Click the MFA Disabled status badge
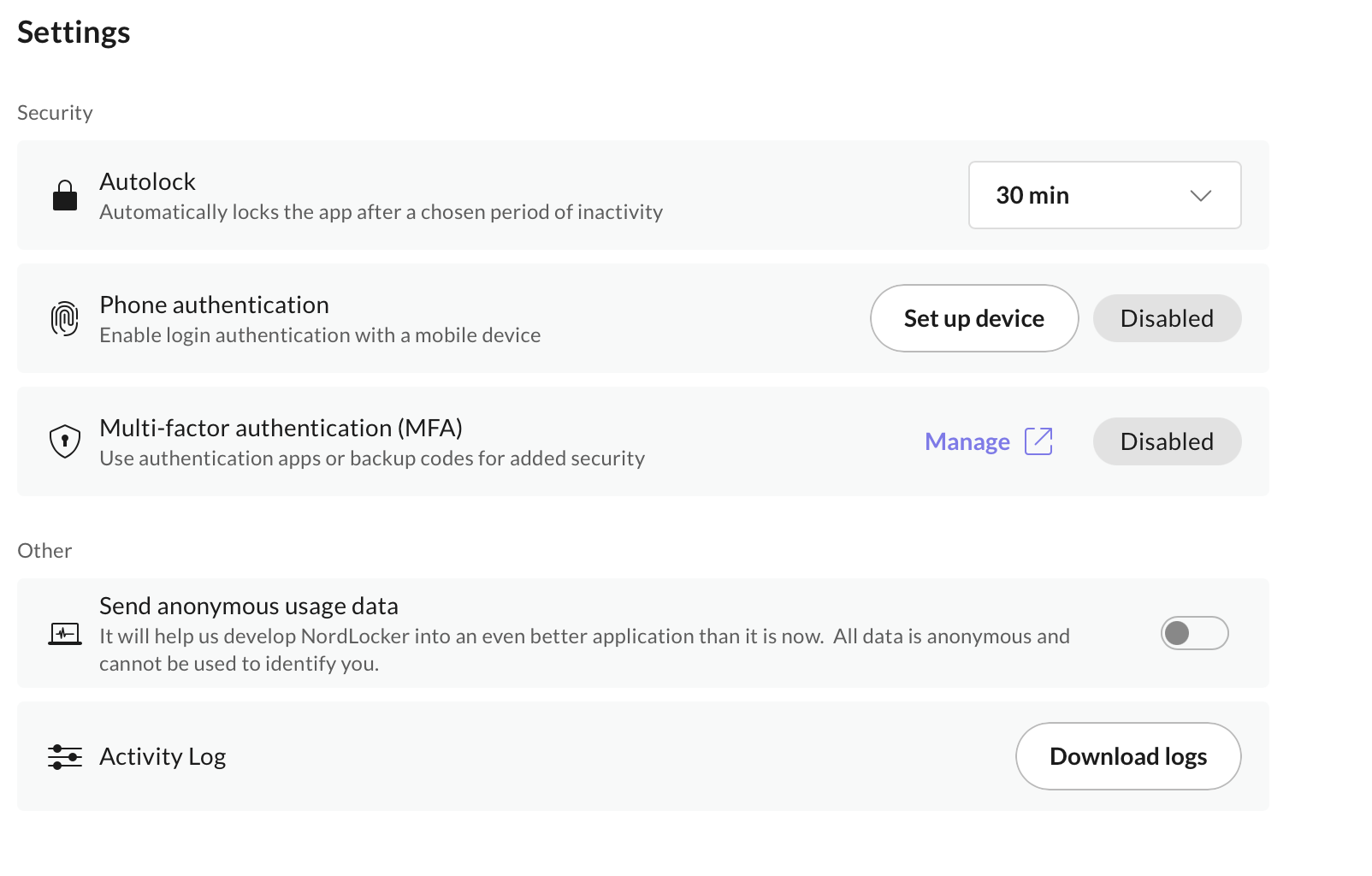 click(x=1167, y=441)
